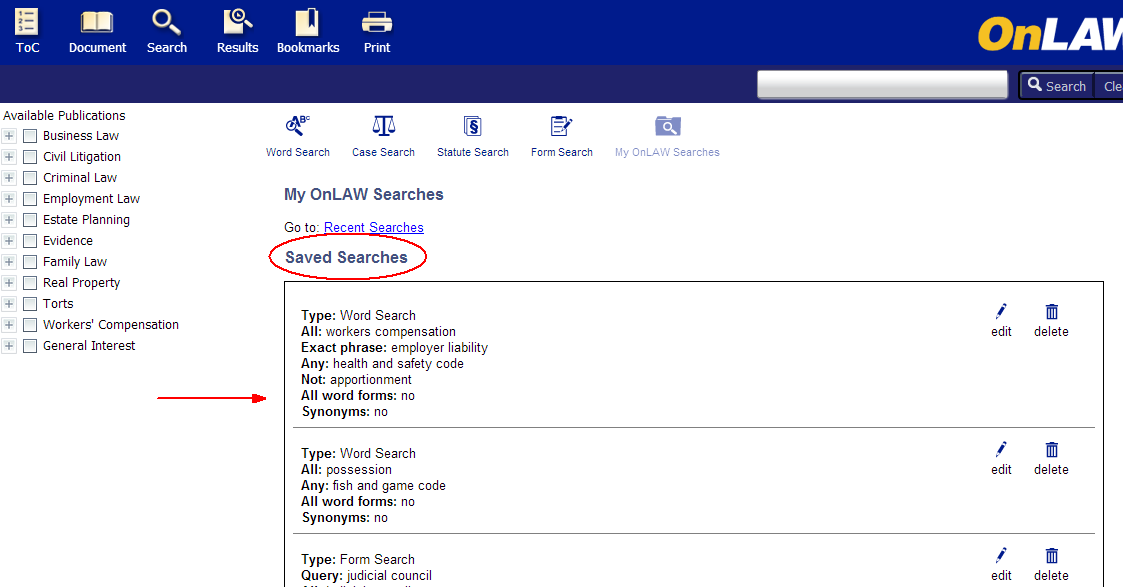Click the Employment Law publication label
Screen dimensions: 1123x587
point(92,199)
